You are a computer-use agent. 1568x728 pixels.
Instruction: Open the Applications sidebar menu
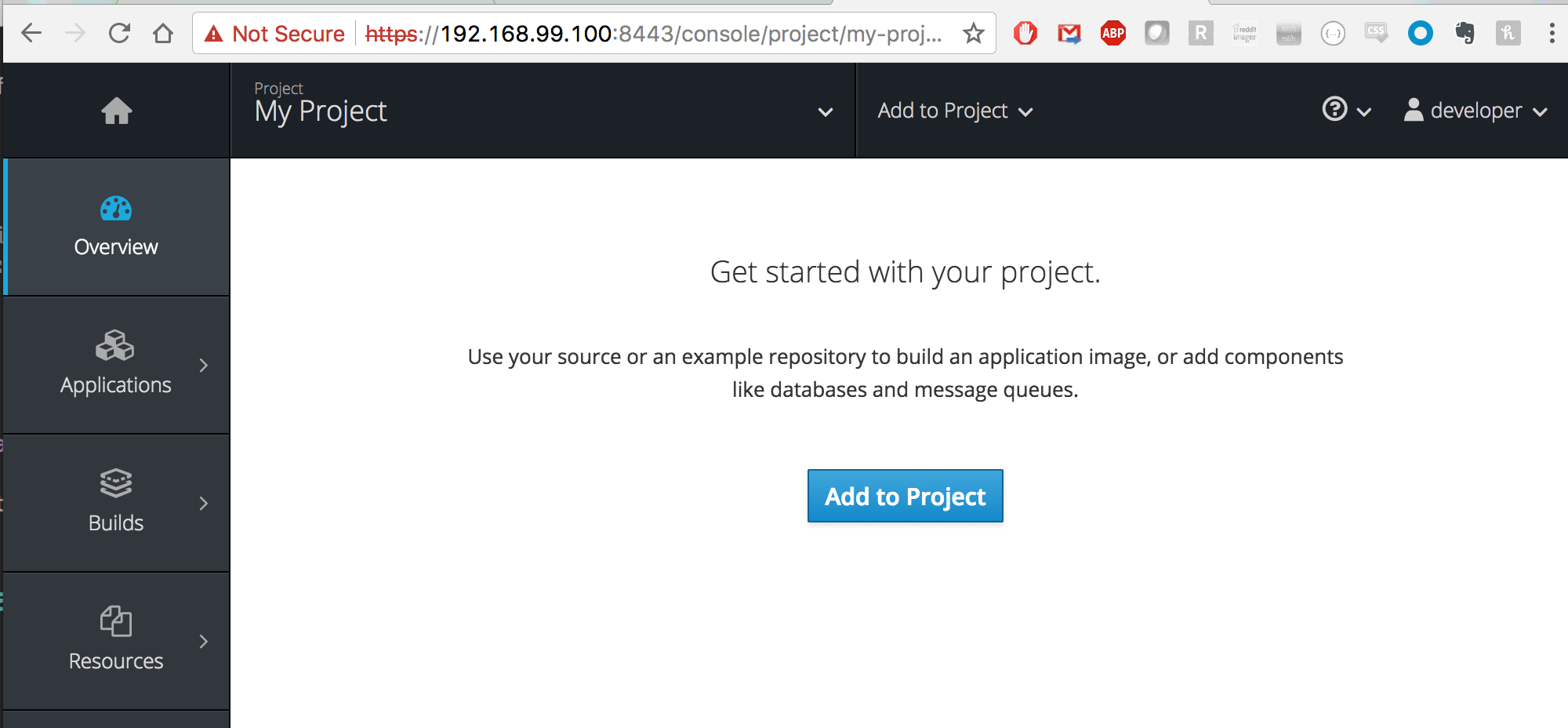point(117,365)
